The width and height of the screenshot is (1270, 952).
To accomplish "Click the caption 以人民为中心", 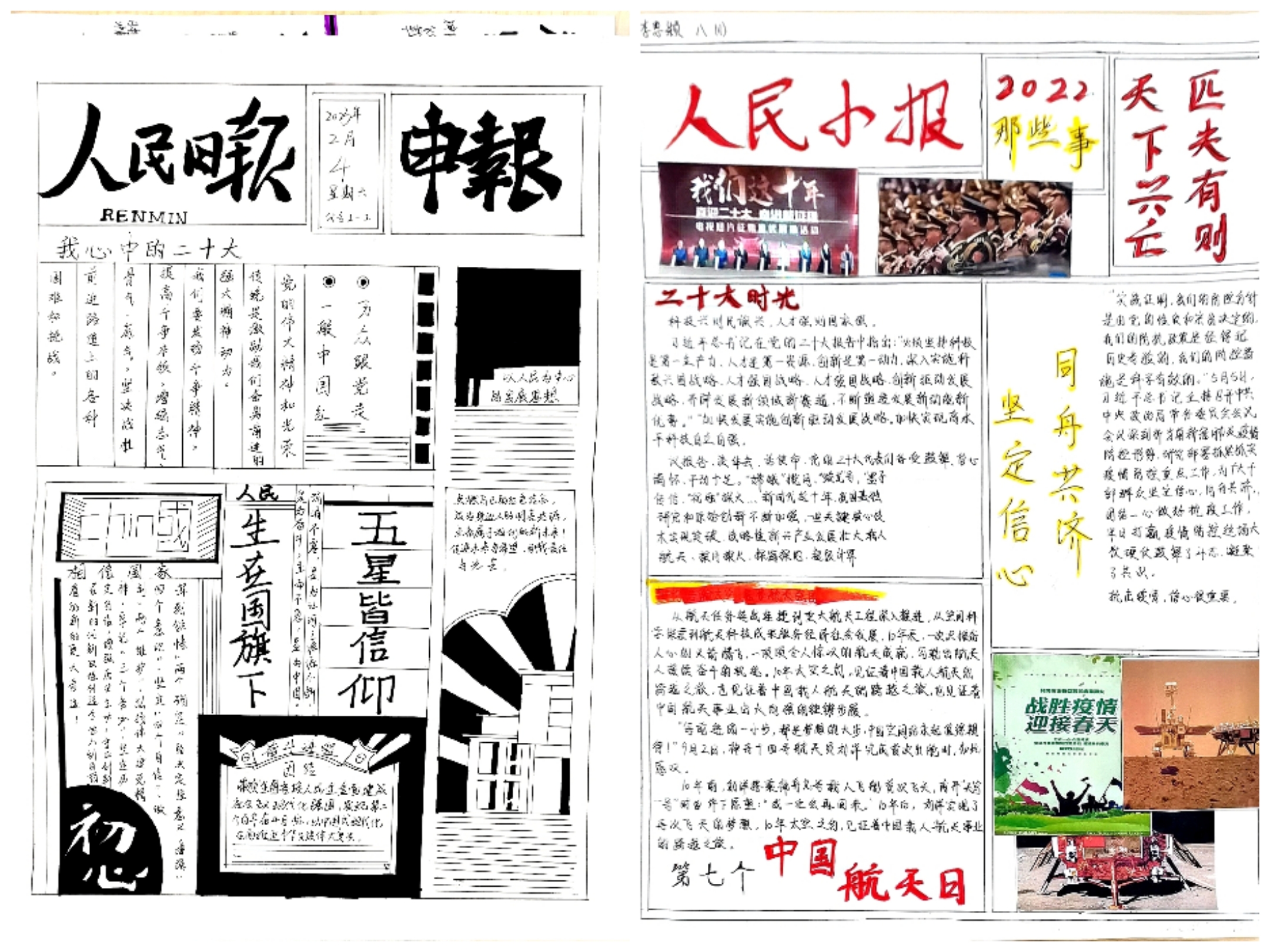I will coord(538,377).
